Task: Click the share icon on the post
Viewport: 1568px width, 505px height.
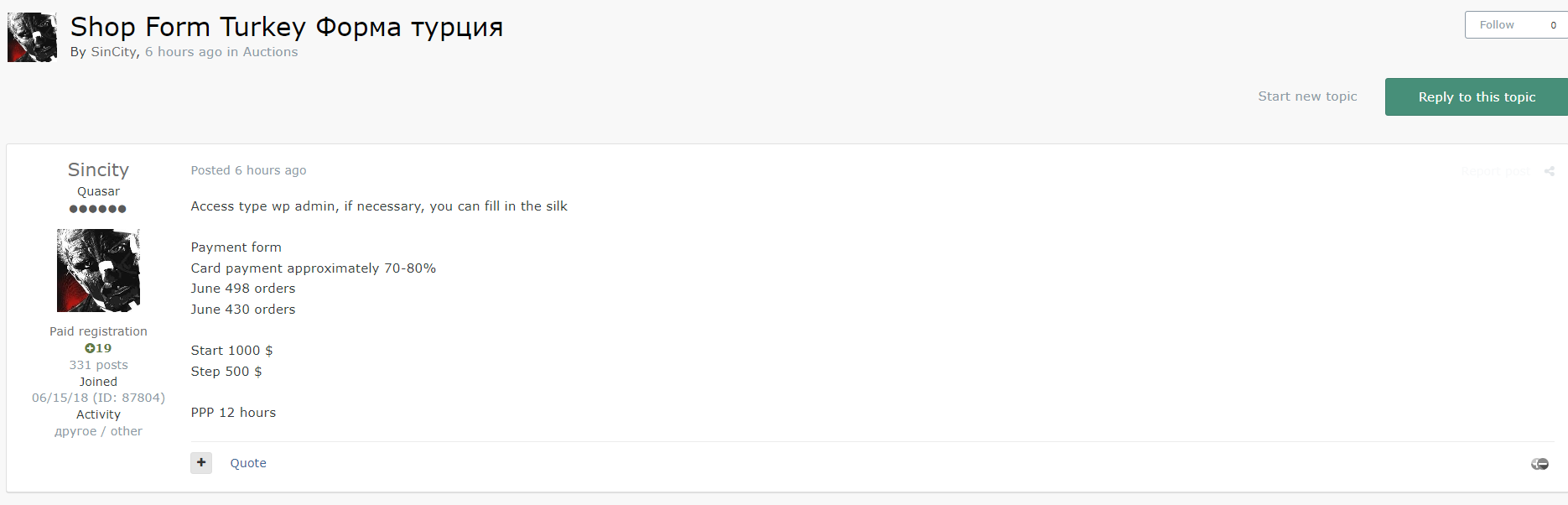Action: click(1549, 171)
